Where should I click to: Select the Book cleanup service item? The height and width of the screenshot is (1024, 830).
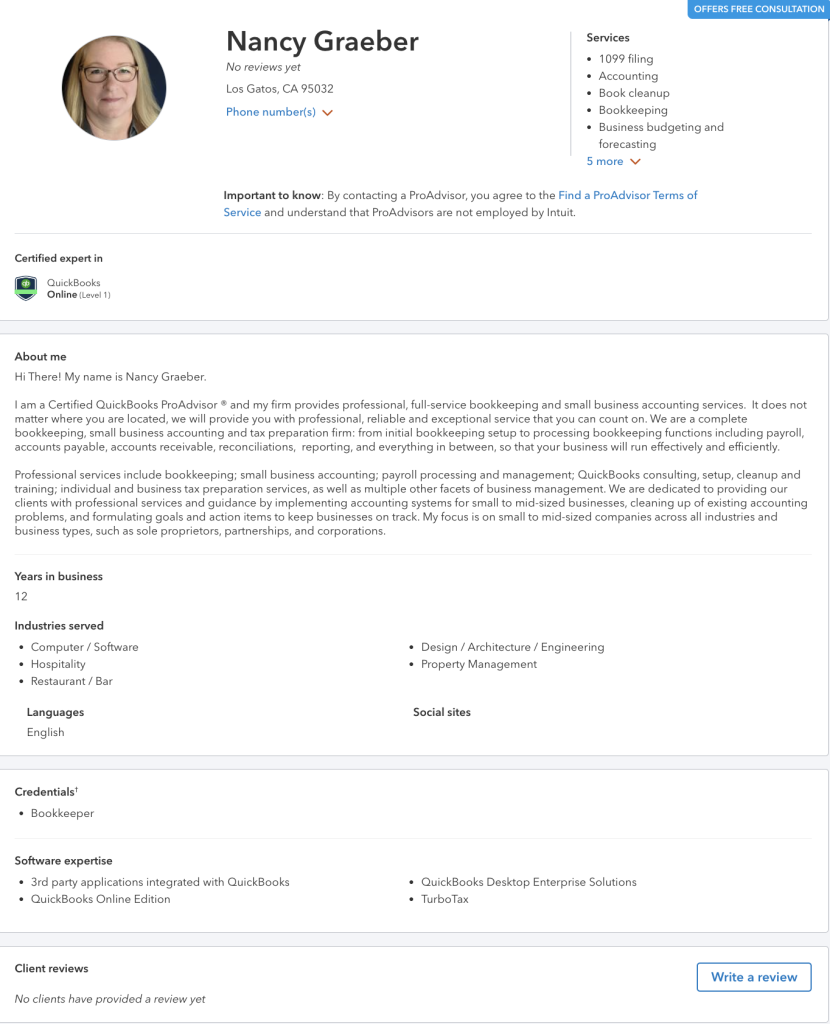634,93
